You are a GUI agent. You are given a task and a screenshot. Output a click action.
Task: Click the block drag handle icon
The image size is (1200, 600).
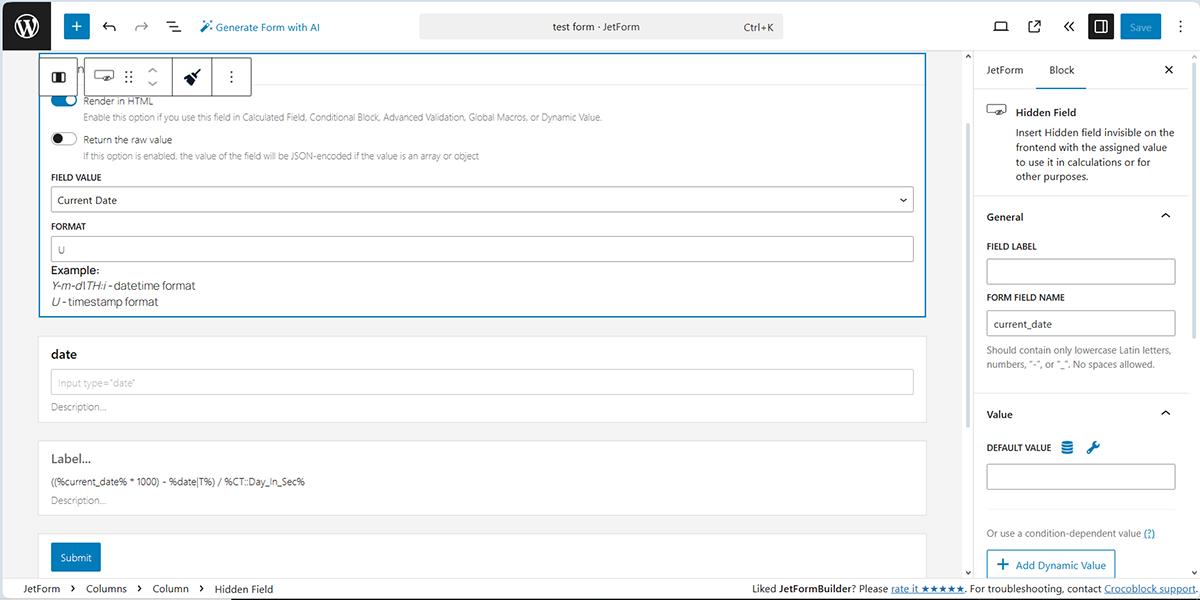tap(129, 76)
